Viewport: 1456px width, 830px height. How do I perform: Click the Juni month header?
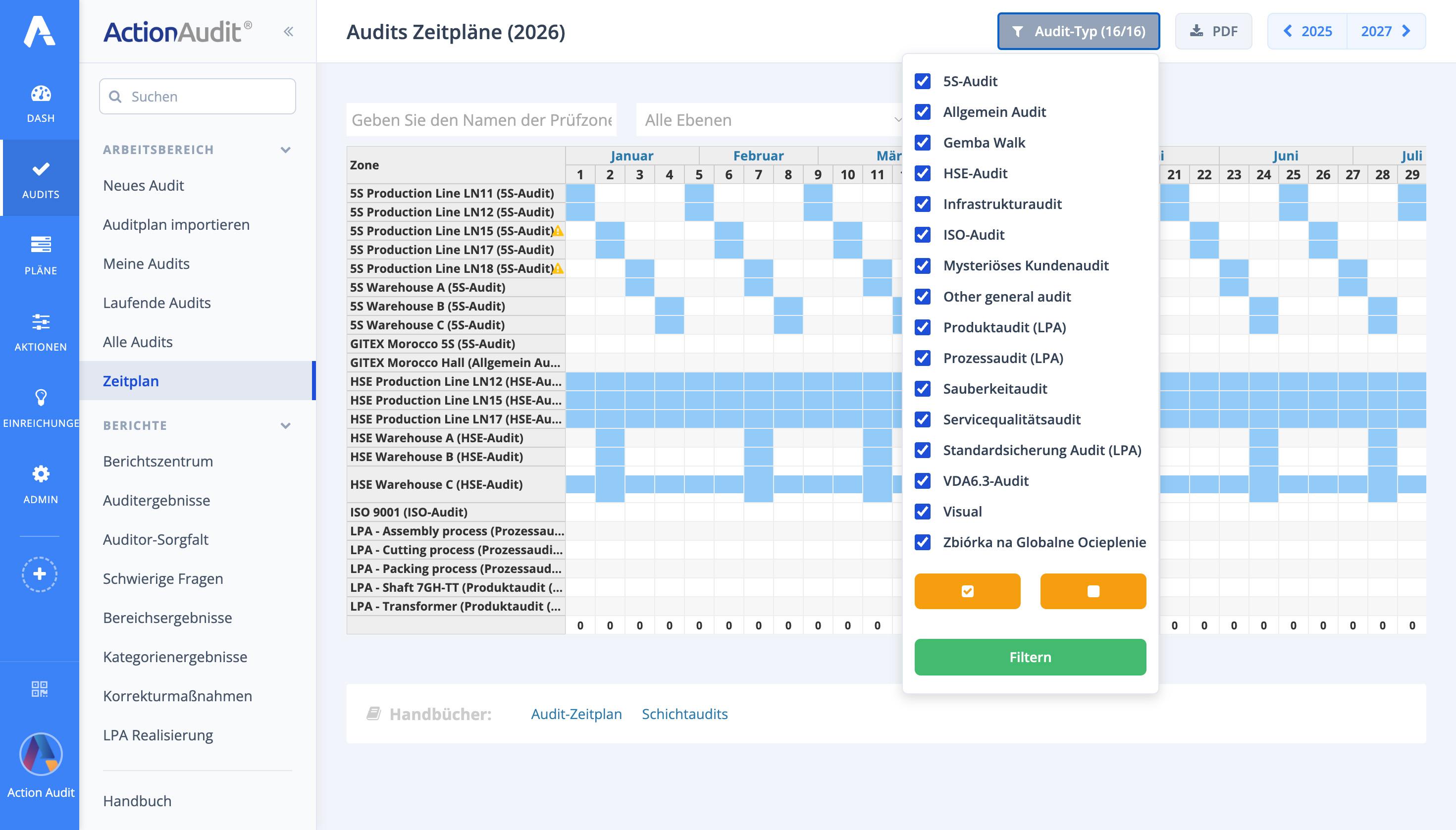pos(1285,156)
